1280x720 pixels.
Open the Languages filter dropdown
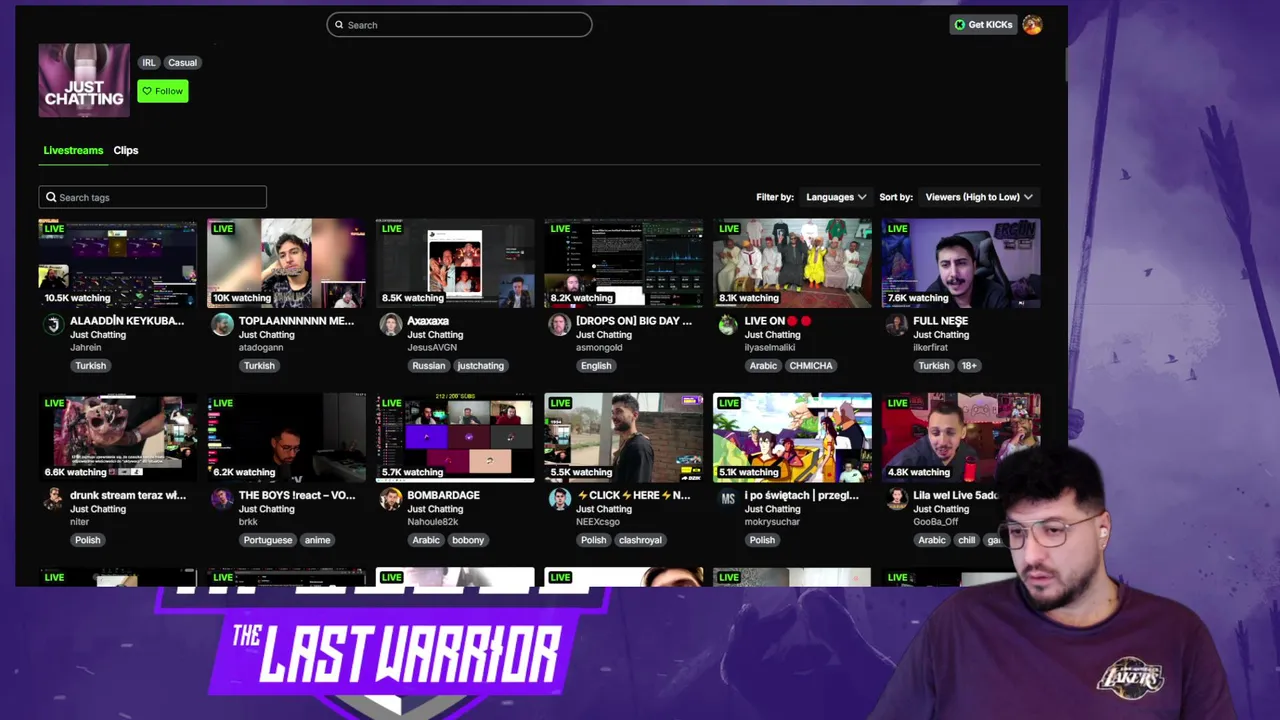836,197
